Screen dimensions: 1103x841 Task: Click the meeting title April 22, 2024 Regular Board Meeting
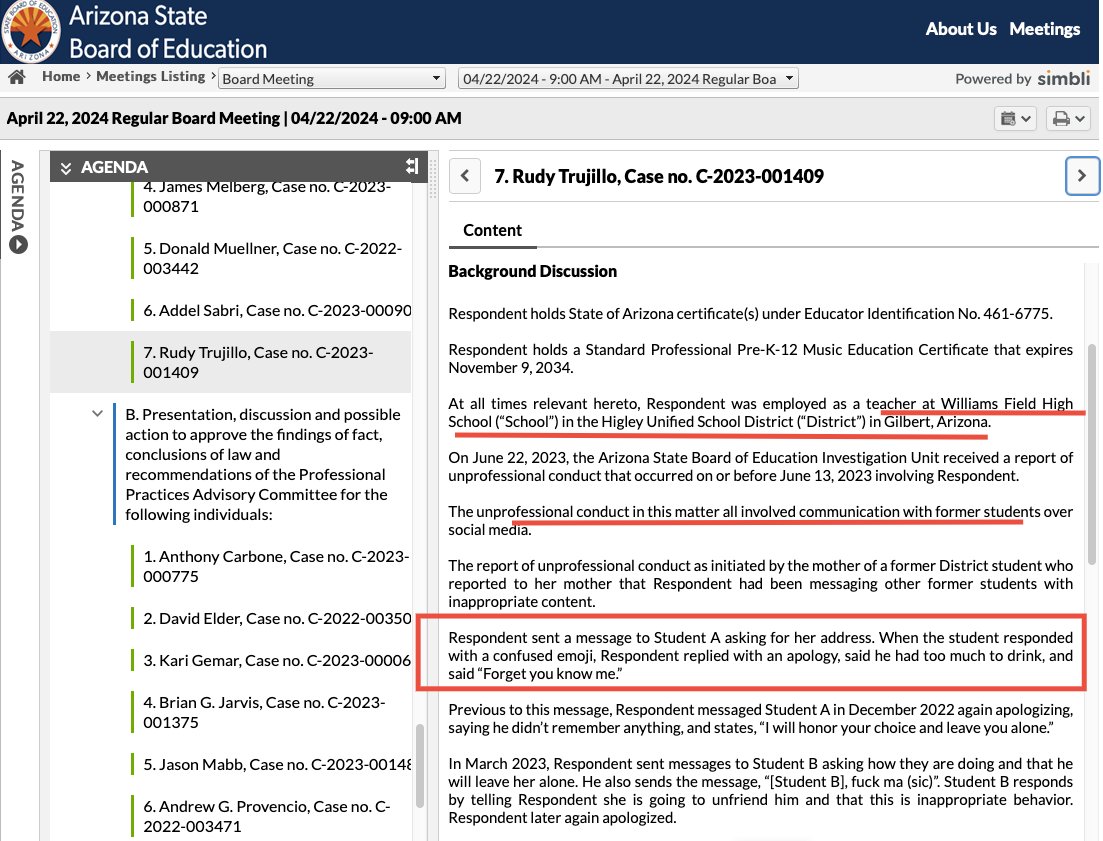point(234,118)
